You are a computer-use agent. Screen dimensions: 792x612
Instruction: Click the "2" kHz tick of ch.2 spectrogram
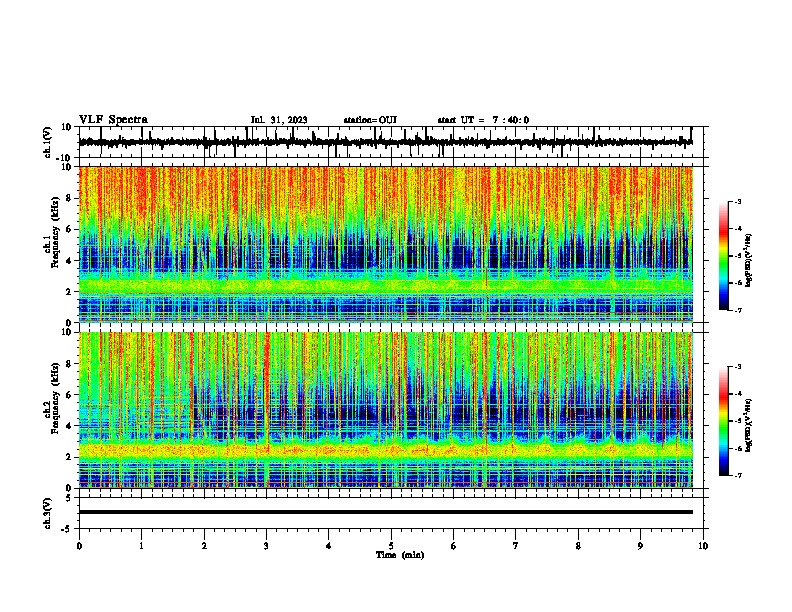point(70,457)
